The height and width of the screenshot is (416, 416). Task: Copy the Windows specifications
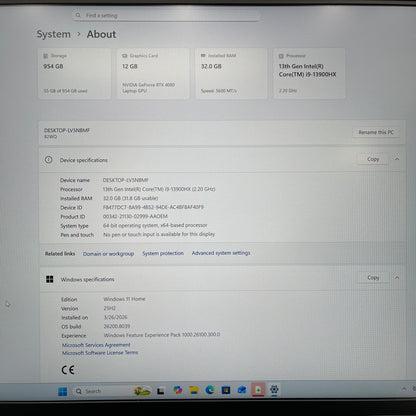pos(373,277)
